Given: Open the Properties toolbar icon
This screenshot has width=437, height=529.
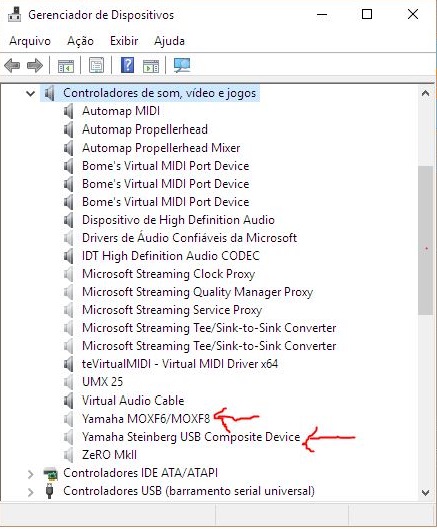Looking at the screenshot, I should (x=97, y=65).
